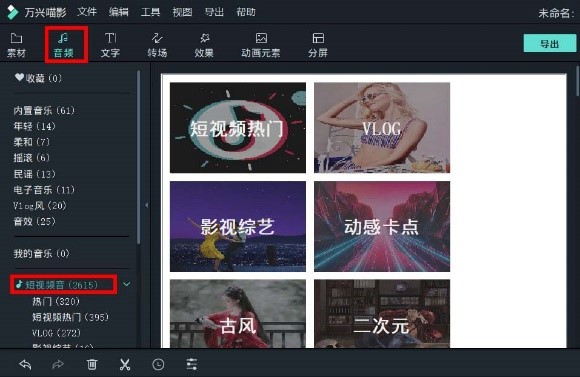Open the 动画元素 elements tab

(261, 45)
